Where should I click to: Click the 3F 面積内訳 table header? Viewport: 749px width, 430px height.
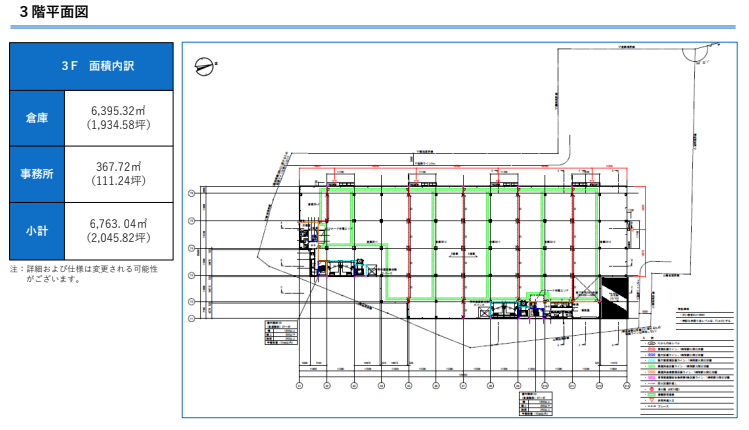click(91, 65)
